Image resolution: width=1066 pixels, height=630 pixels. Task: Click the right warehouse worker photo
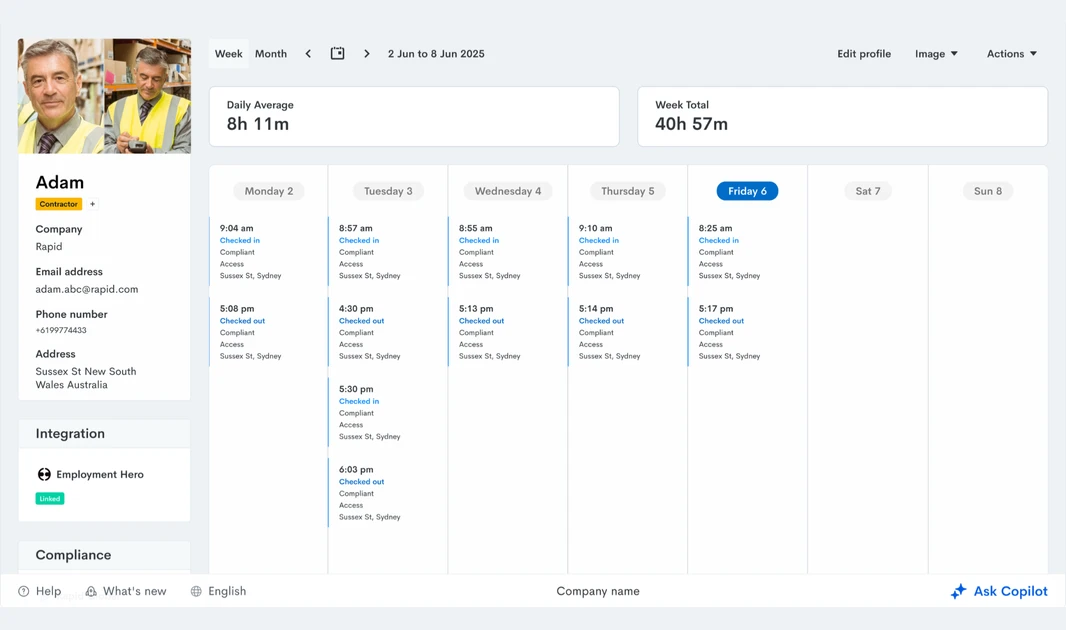click(148, 96)
